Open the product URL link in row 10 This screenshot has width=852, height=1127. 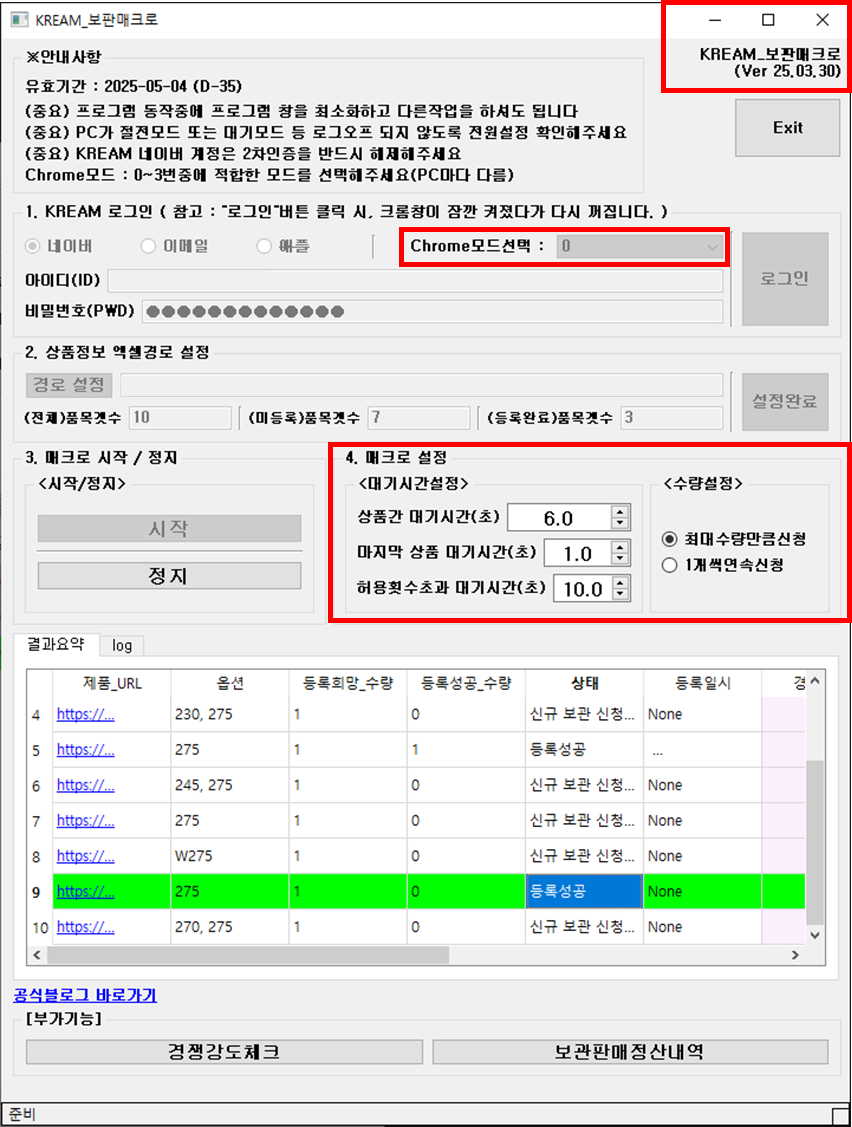pos(86,926)
